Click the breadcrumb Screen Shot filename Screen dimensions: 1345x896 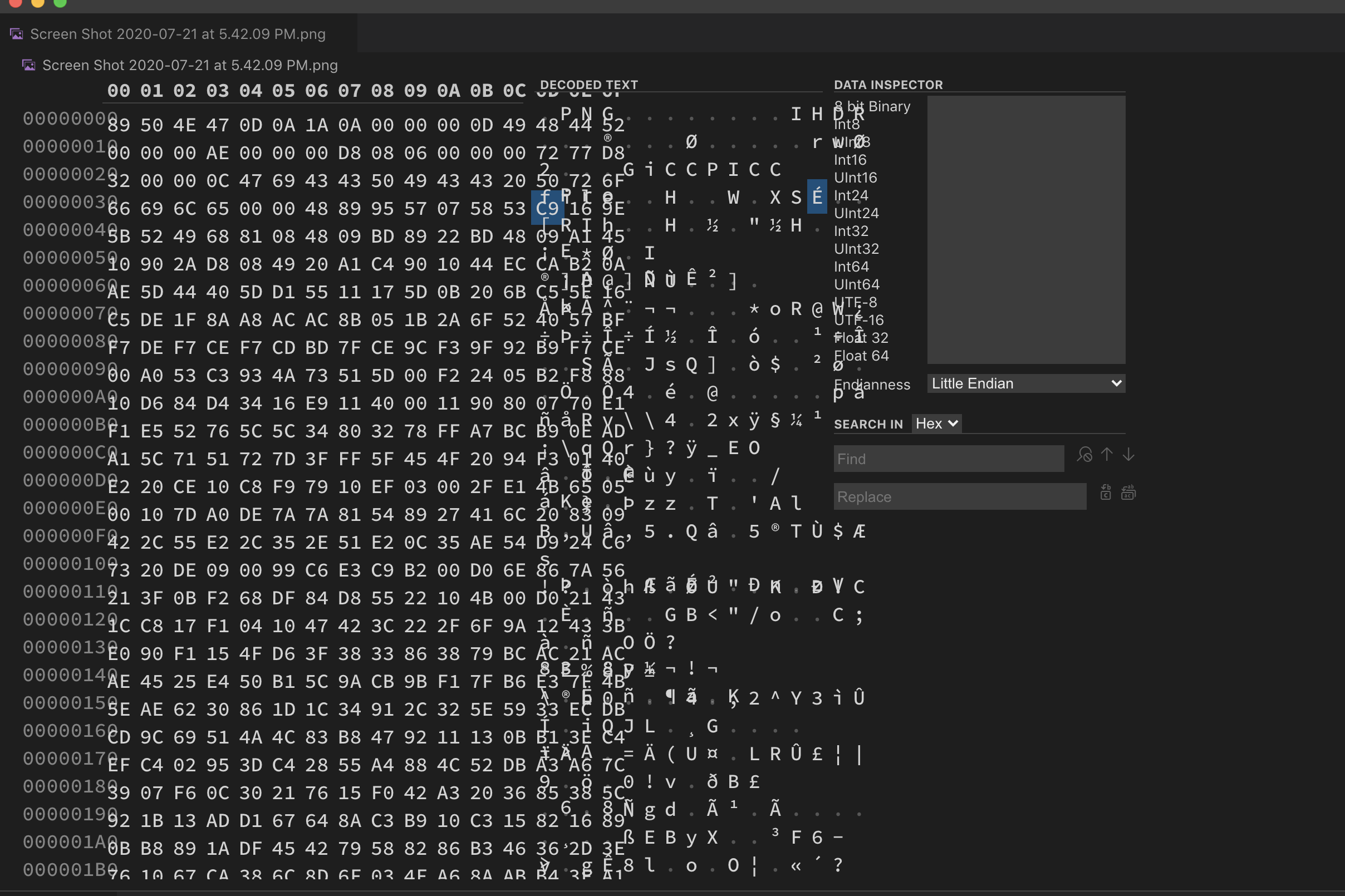pos(190,65)
